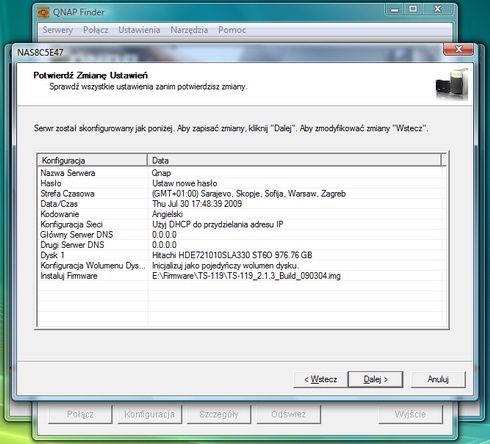
Task: Open the Narzędzia menu
Action: (x=189, y=30)
